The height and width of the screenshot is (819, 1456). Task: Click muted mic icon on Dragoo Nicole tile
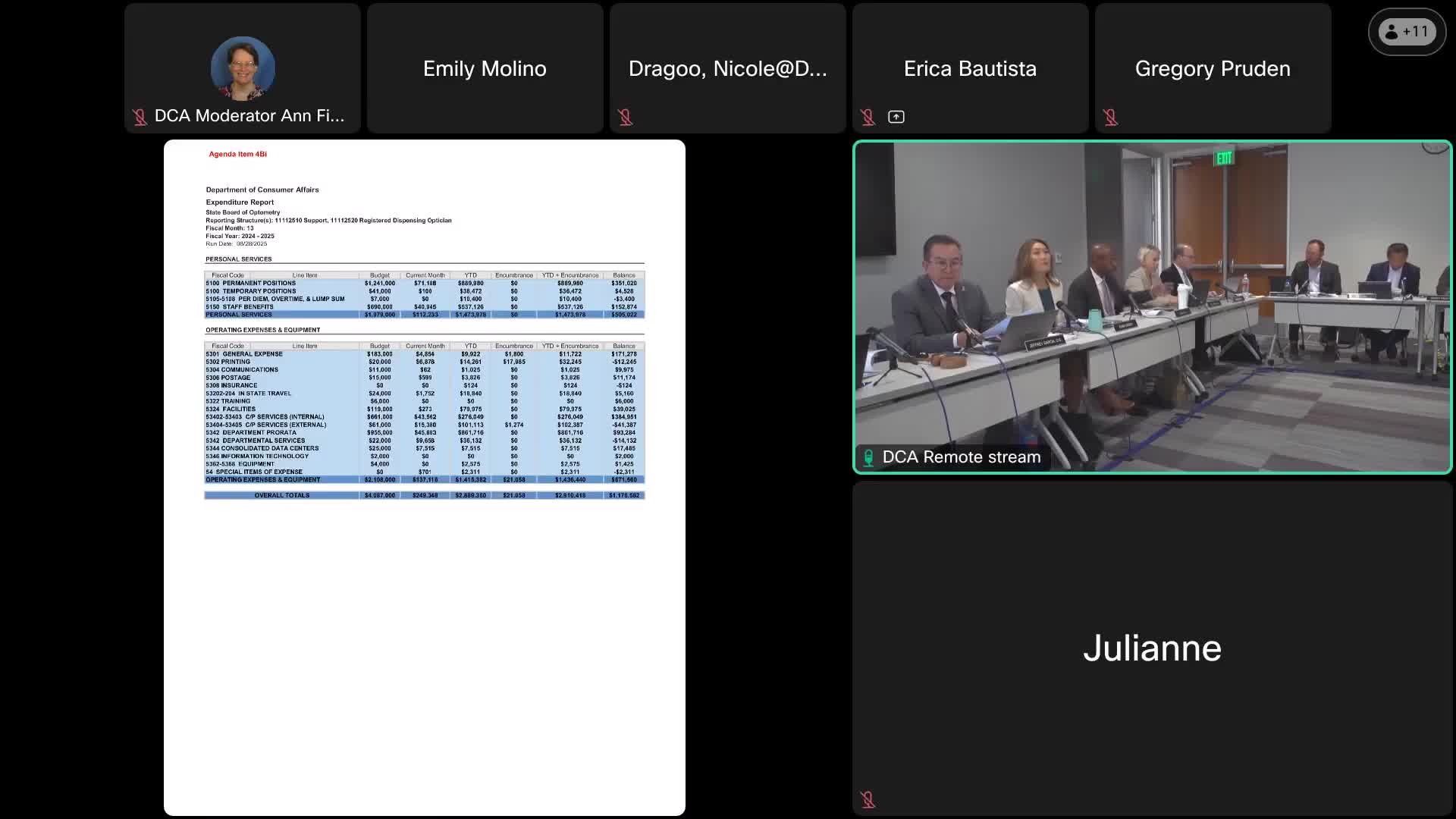point(625,117)
